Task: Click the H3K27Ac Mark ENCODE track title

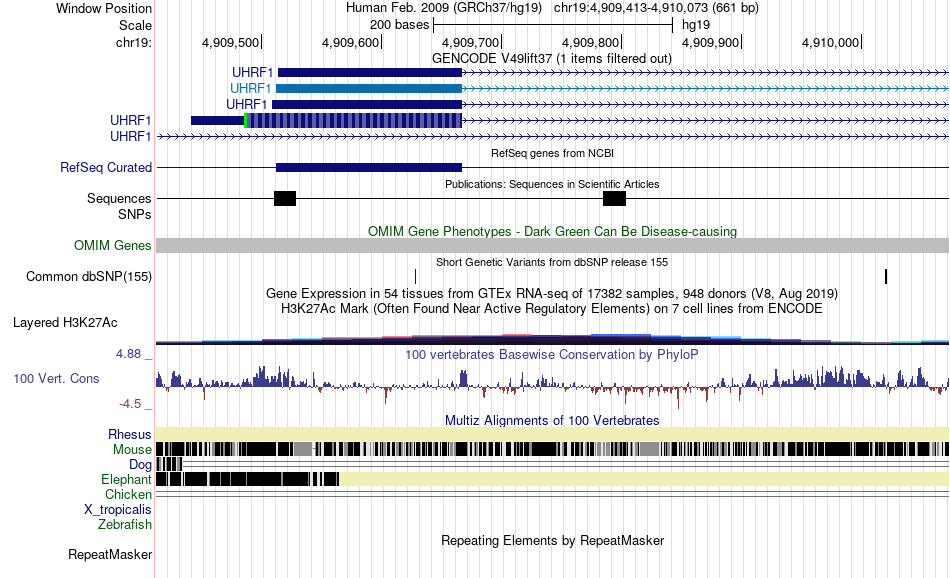Action: (552, 309)
